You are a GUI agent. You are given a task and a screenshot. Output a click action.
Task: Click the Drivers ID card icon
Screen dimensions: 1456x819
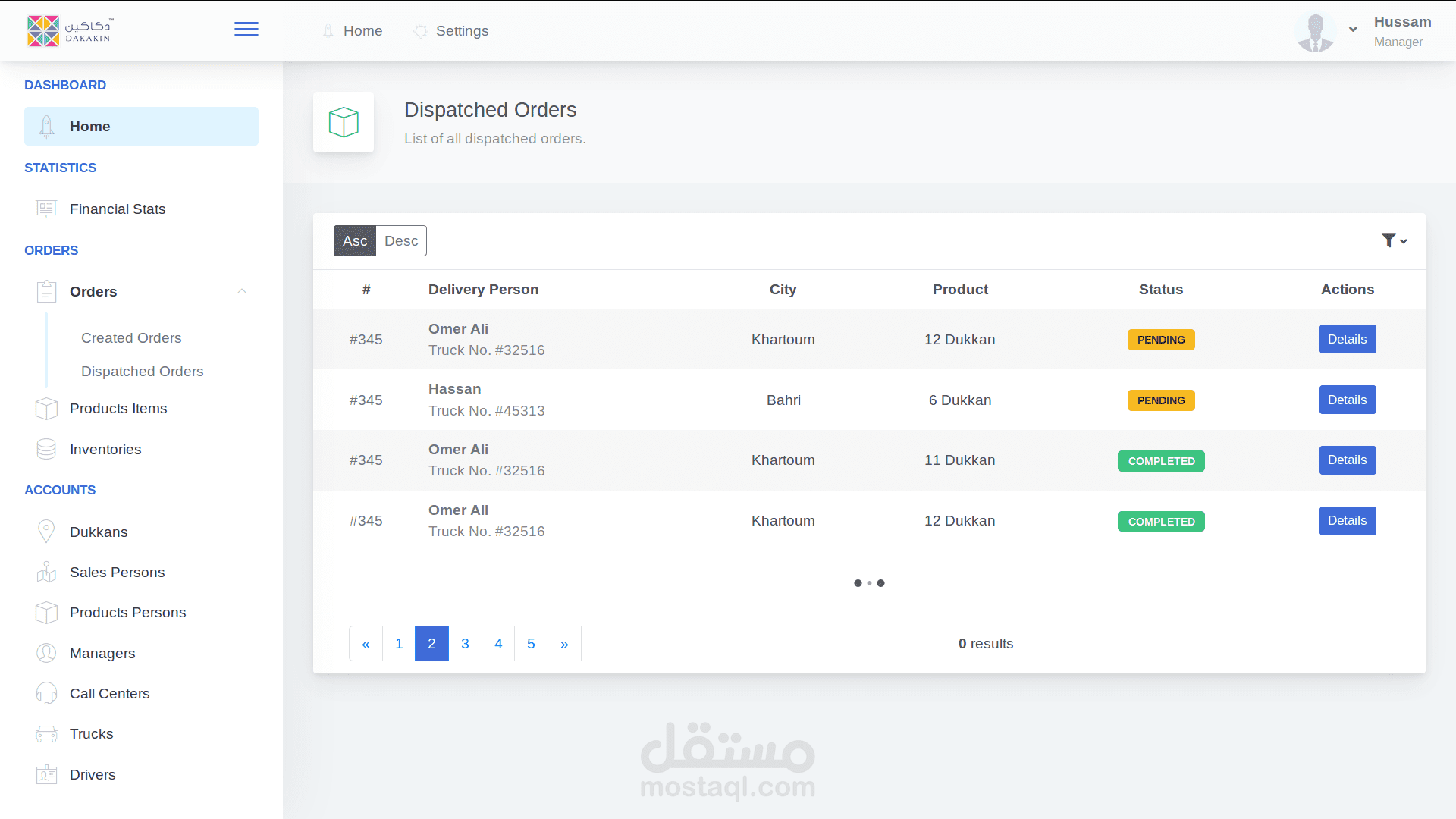click(46, 774)
